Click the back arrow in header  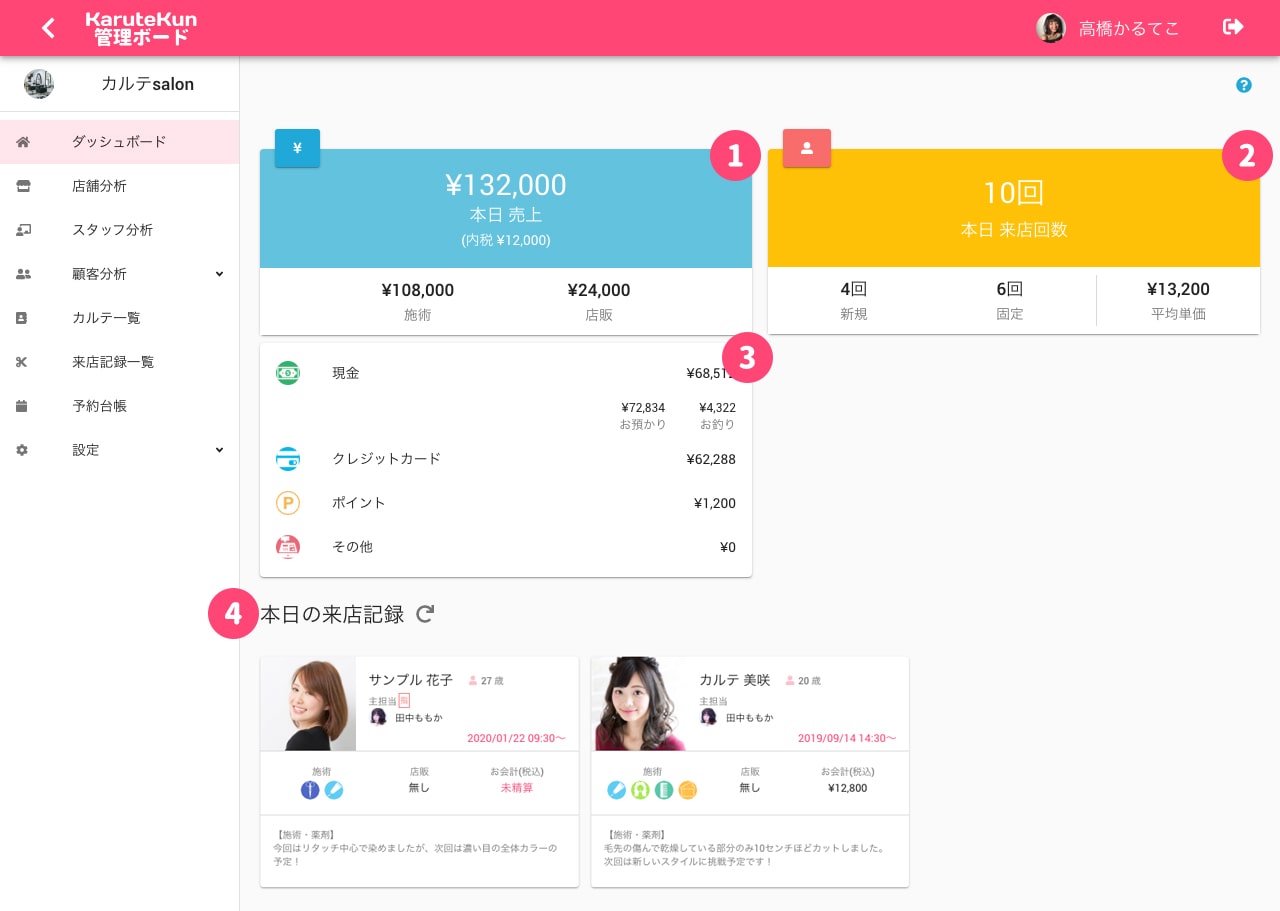click(x=48, y=28)
